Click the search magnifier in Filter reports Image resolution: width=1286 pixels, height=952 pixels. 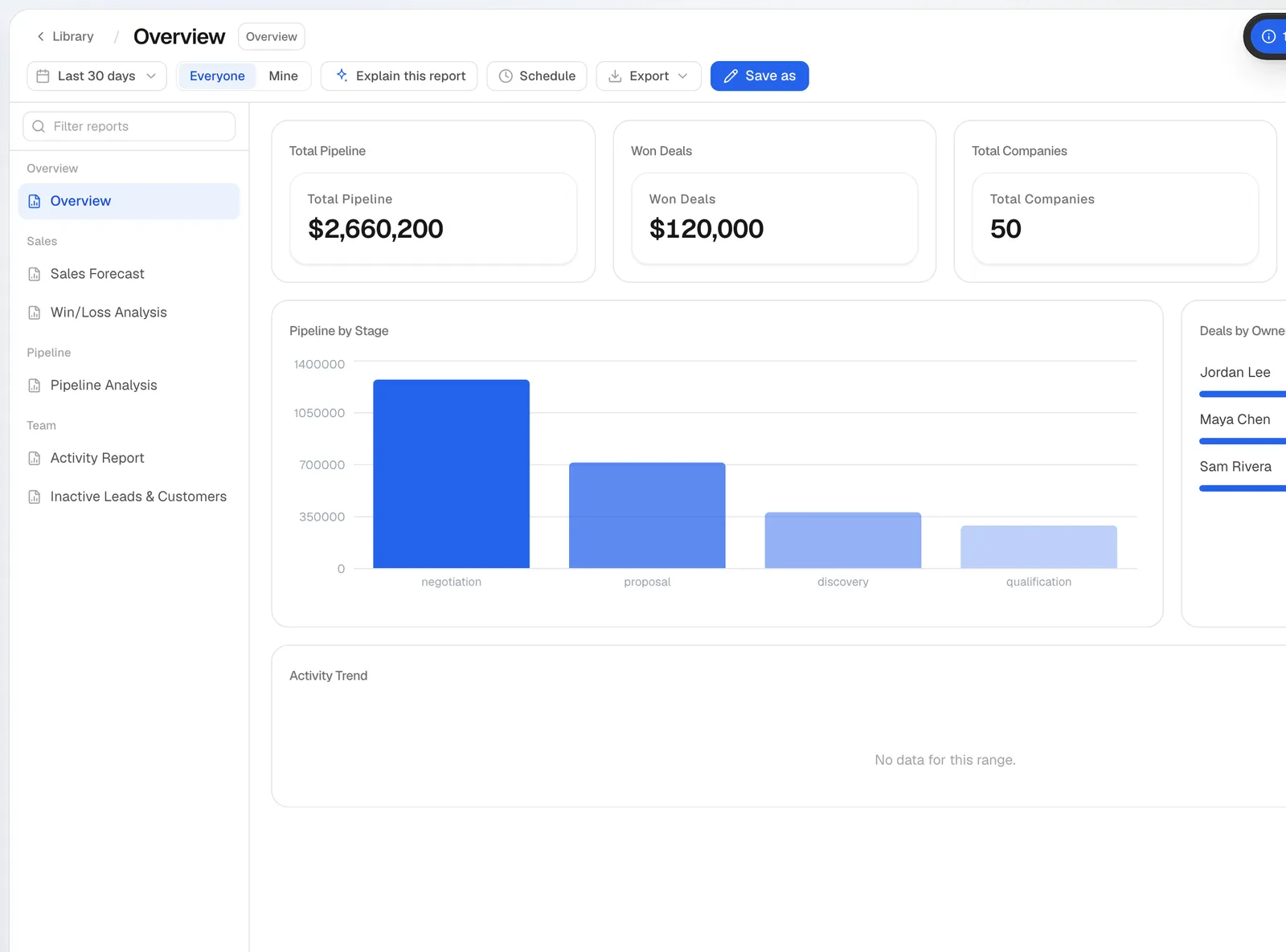click(x=39, y=126)
